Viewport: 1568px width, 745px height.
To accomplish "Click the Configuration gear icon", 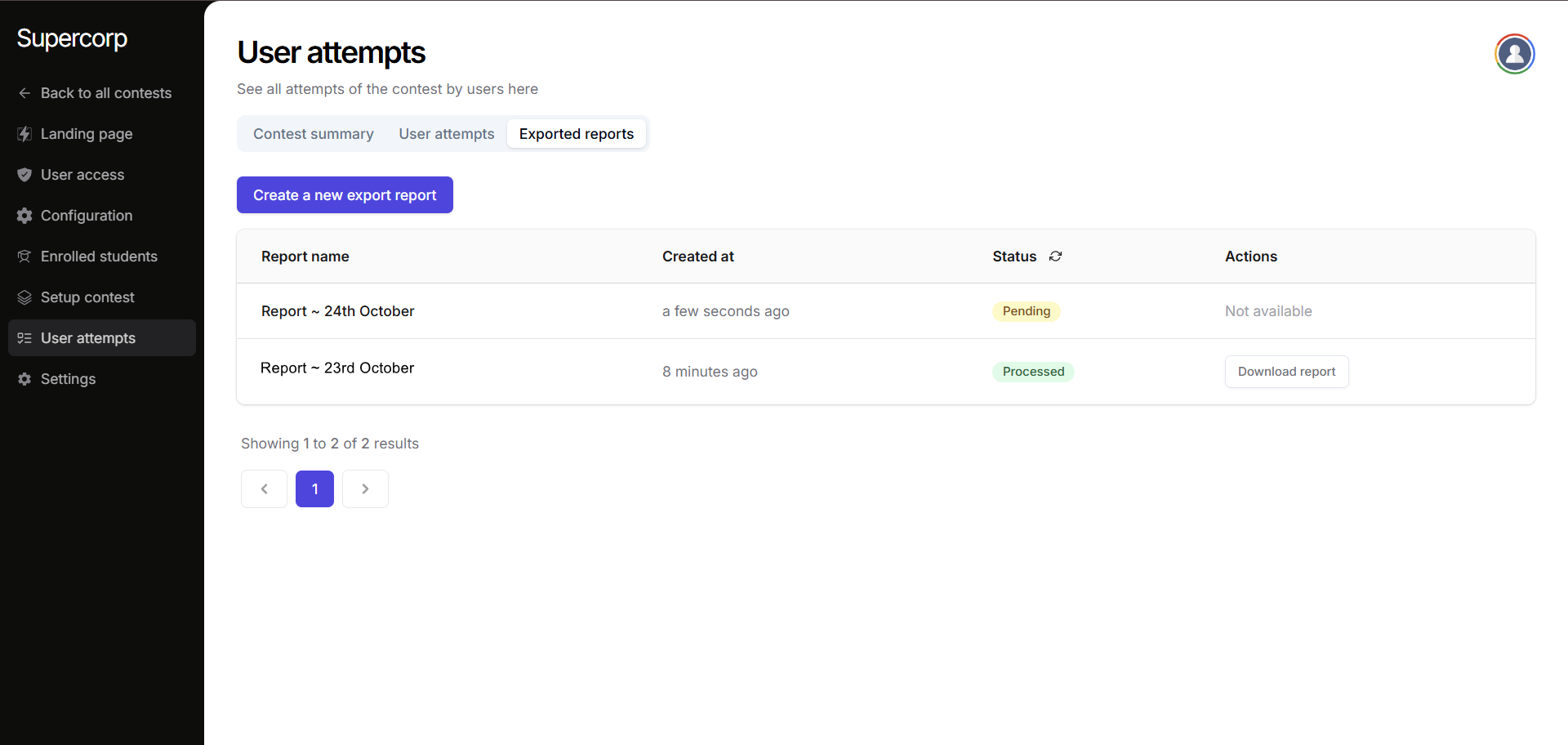I will click(24, 216).
